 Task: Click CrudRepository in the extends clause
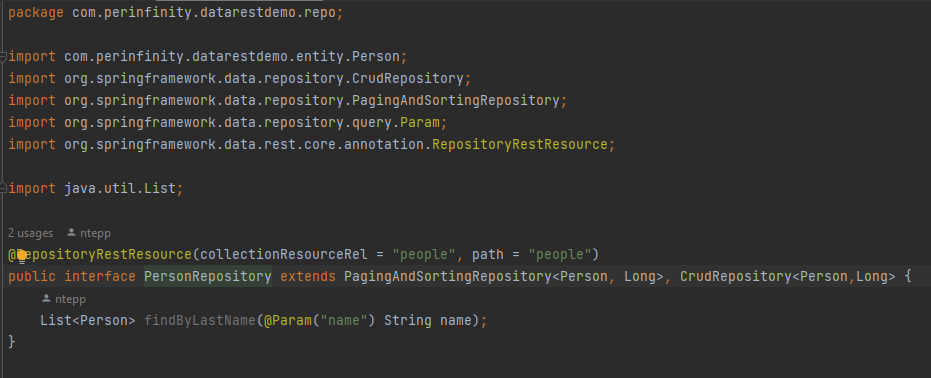tap(736, 277)
